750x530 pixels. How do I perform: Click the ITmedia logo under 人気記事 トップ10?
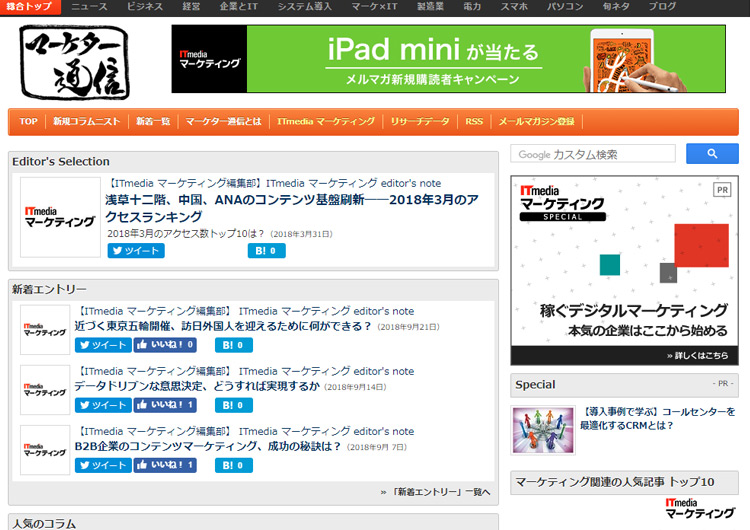click(x=700, y=508)
